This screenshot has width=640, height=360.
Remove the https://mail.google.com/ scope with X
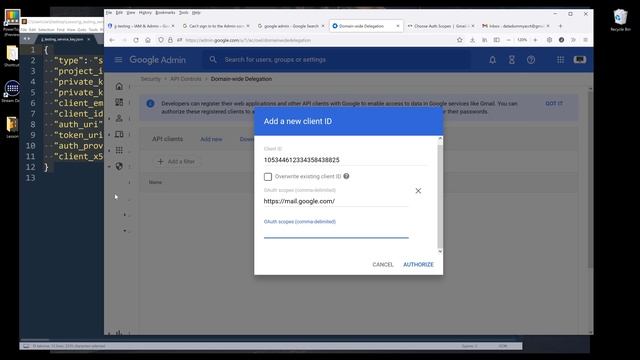click(x=418, y=191)
